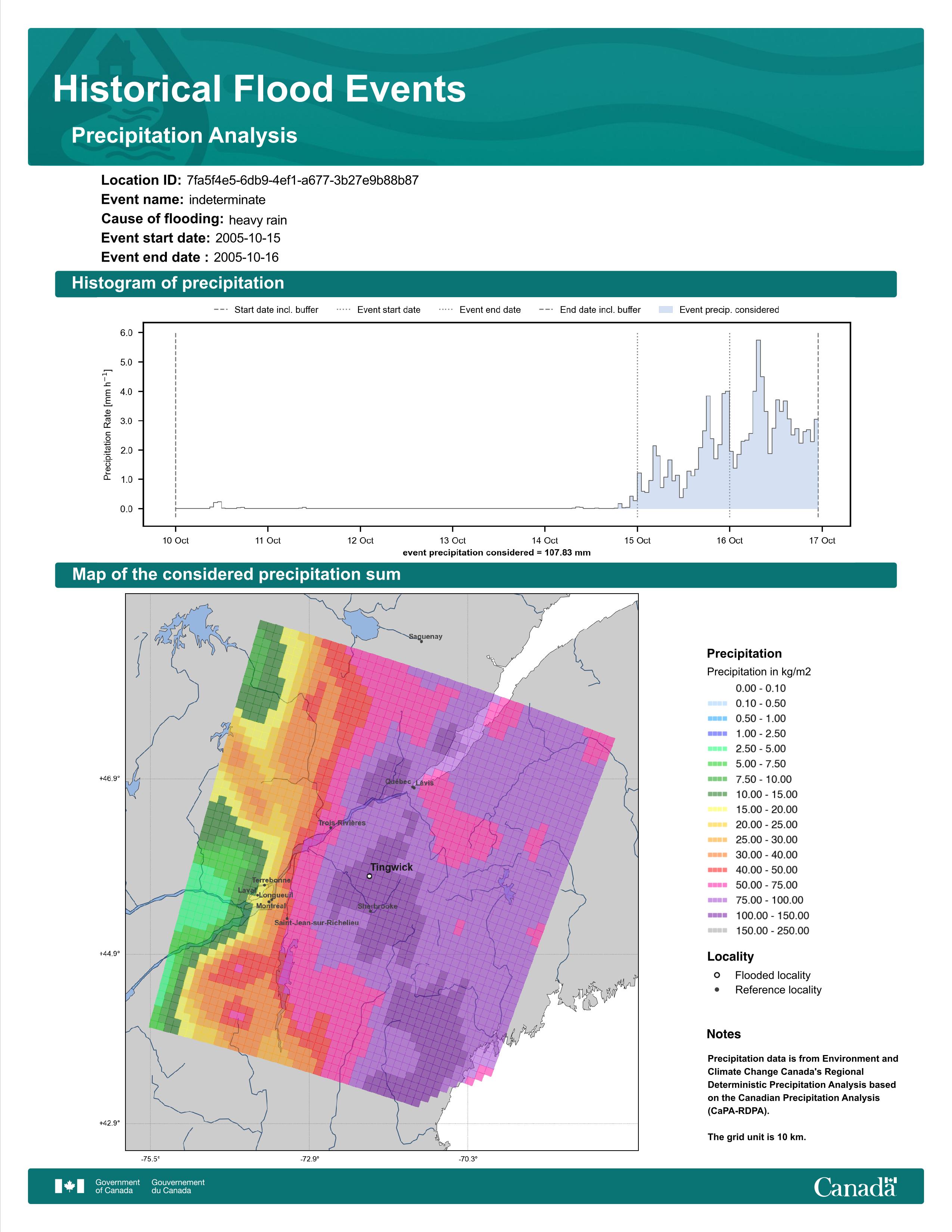Click the 2.50 - 5.00 green legend swatch
Image resolution: width=952 pixels, height=1232 pixels.
pos(718,749)
